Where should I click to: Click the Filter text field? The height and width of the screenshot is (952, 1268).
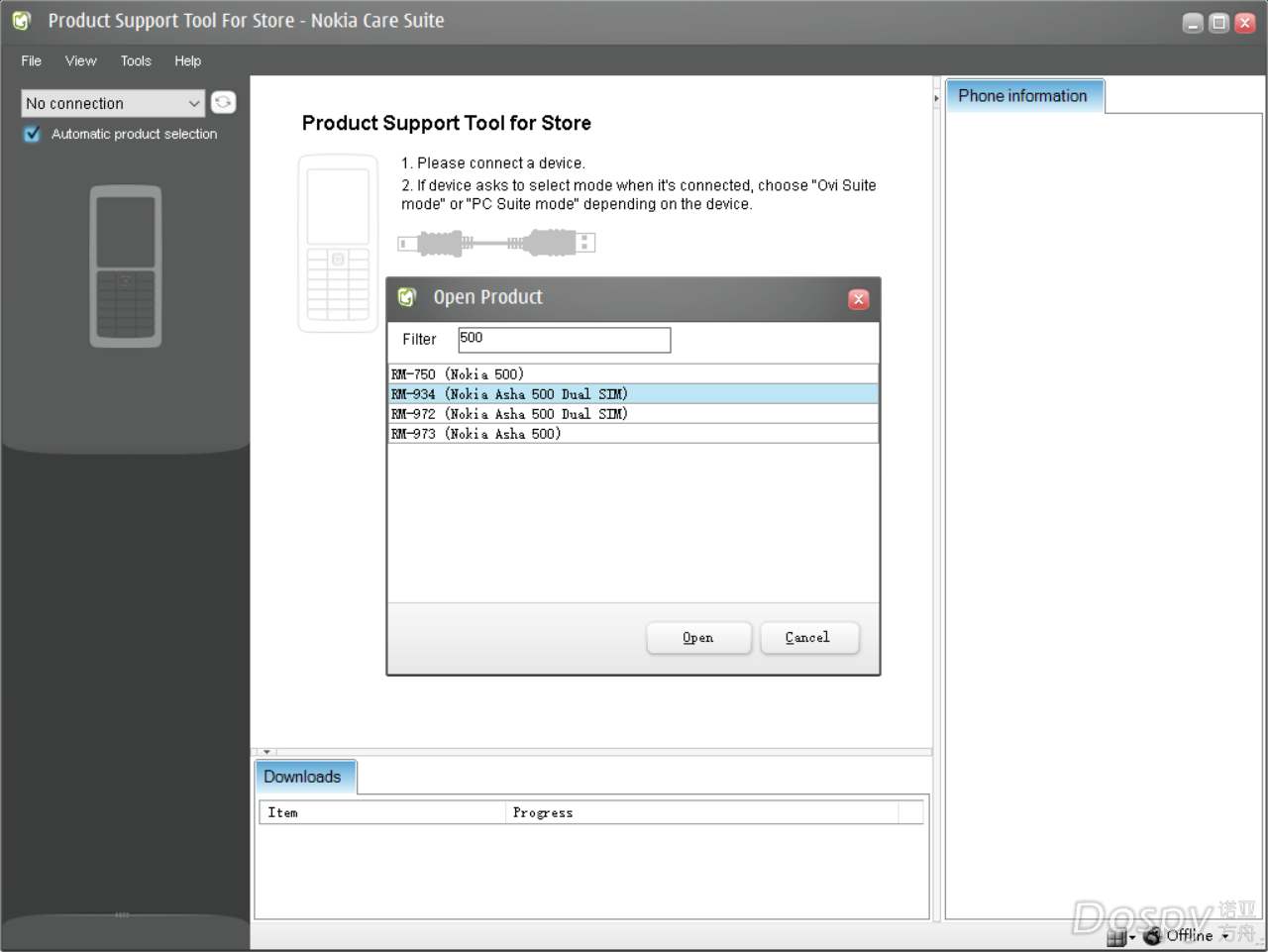564,340
